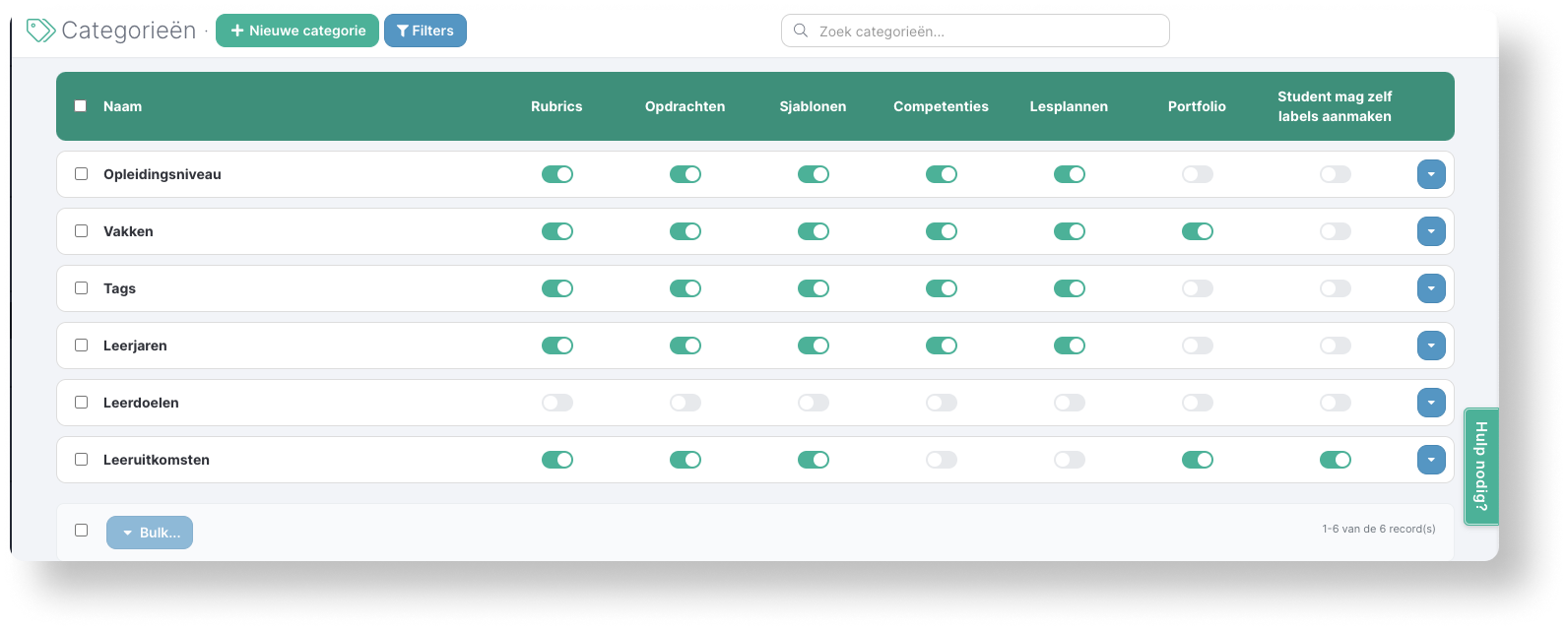Tick the select-all checkbox in the header
1568x630 pixels.
[81, 106]
